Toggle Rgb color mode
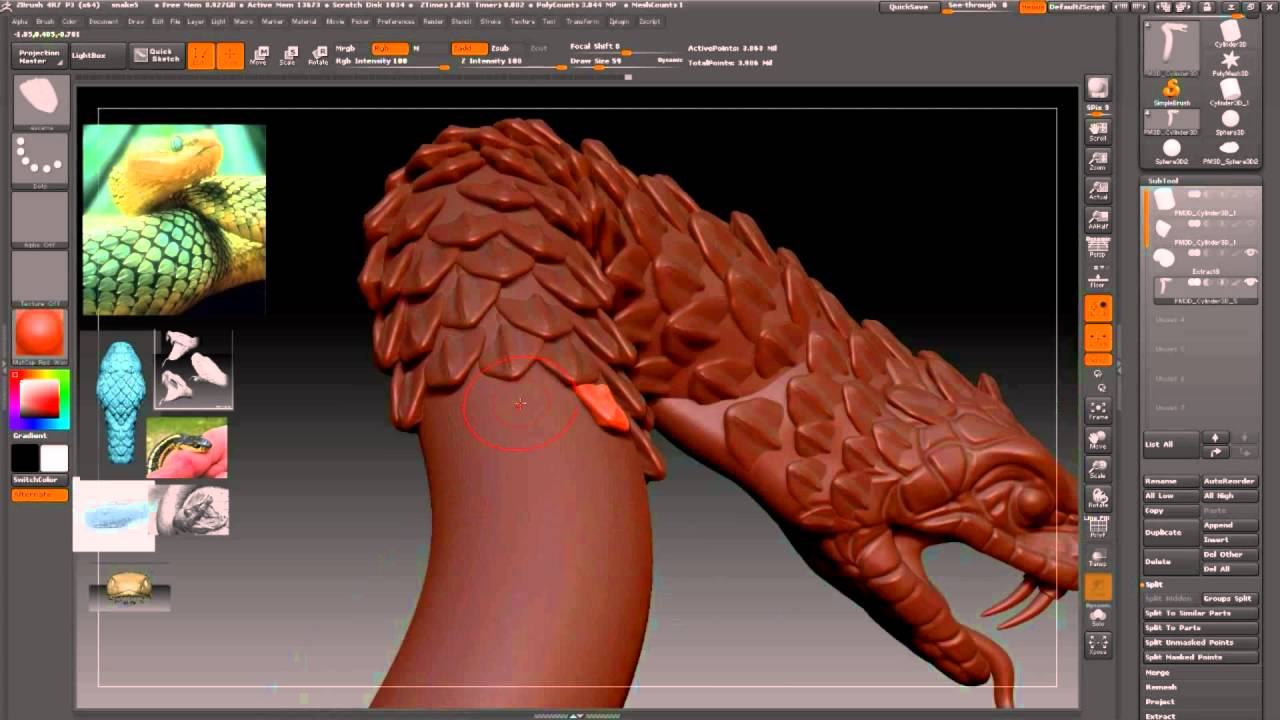Viewport: 1280px width, 720px height. tap(390, 48)
